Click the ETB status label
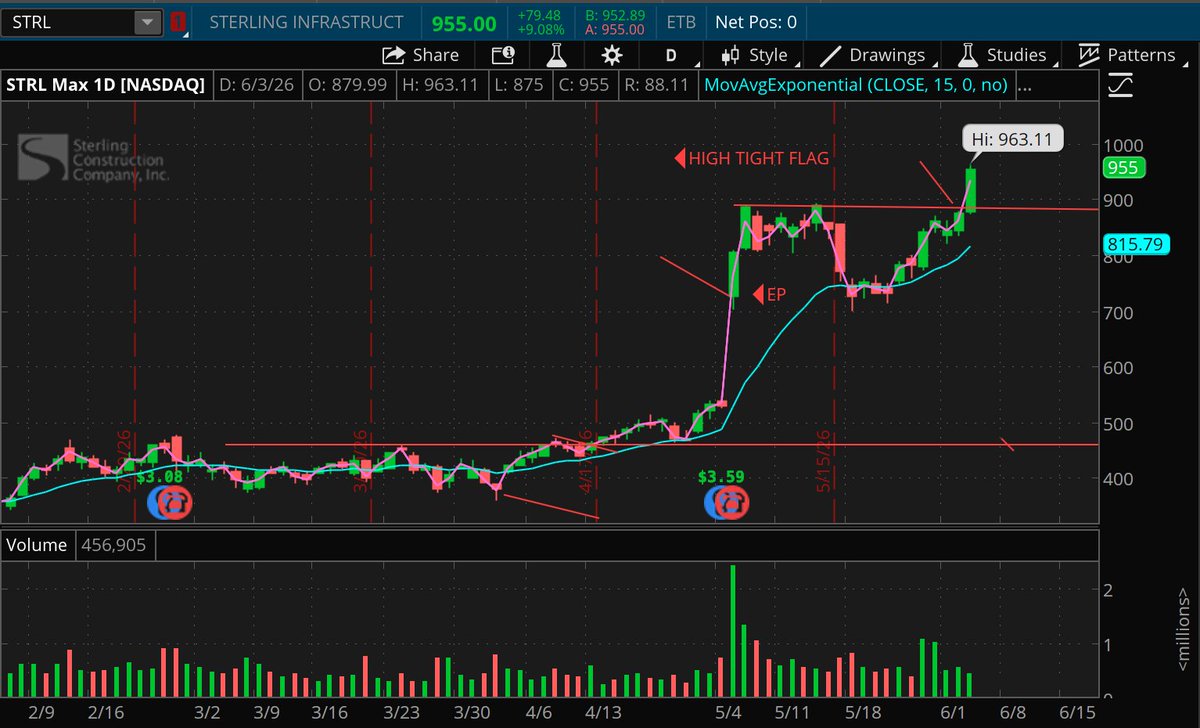 click(683, 21)
